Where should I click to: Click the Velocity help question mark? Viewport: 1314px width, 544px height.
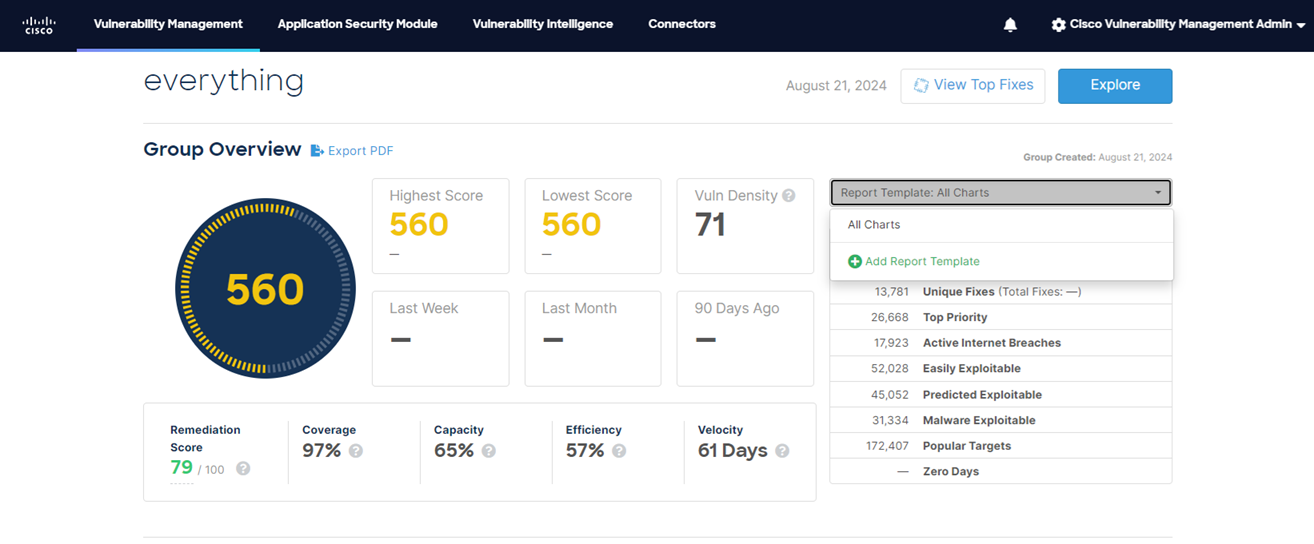click(782, 451)
